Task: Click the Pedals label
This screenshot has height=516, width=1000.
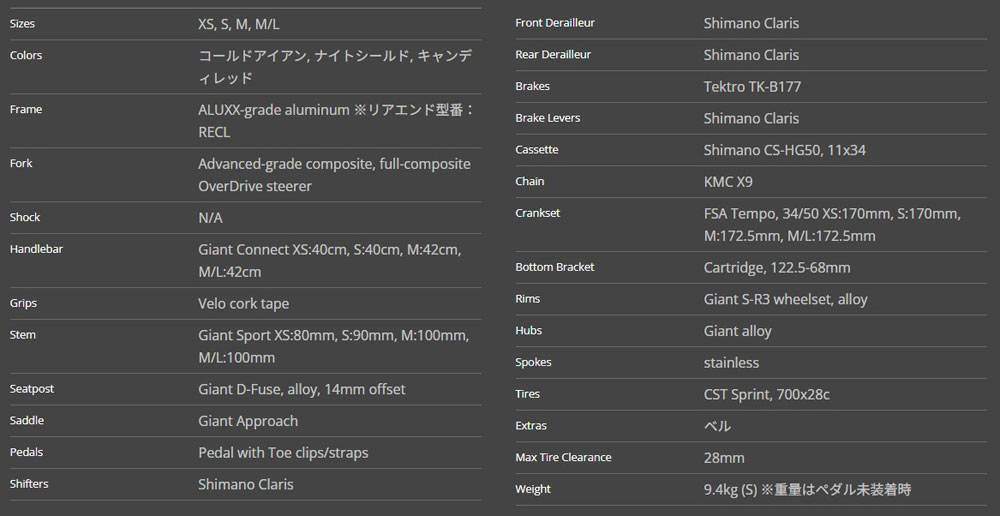Action: (x=26, y=452)
